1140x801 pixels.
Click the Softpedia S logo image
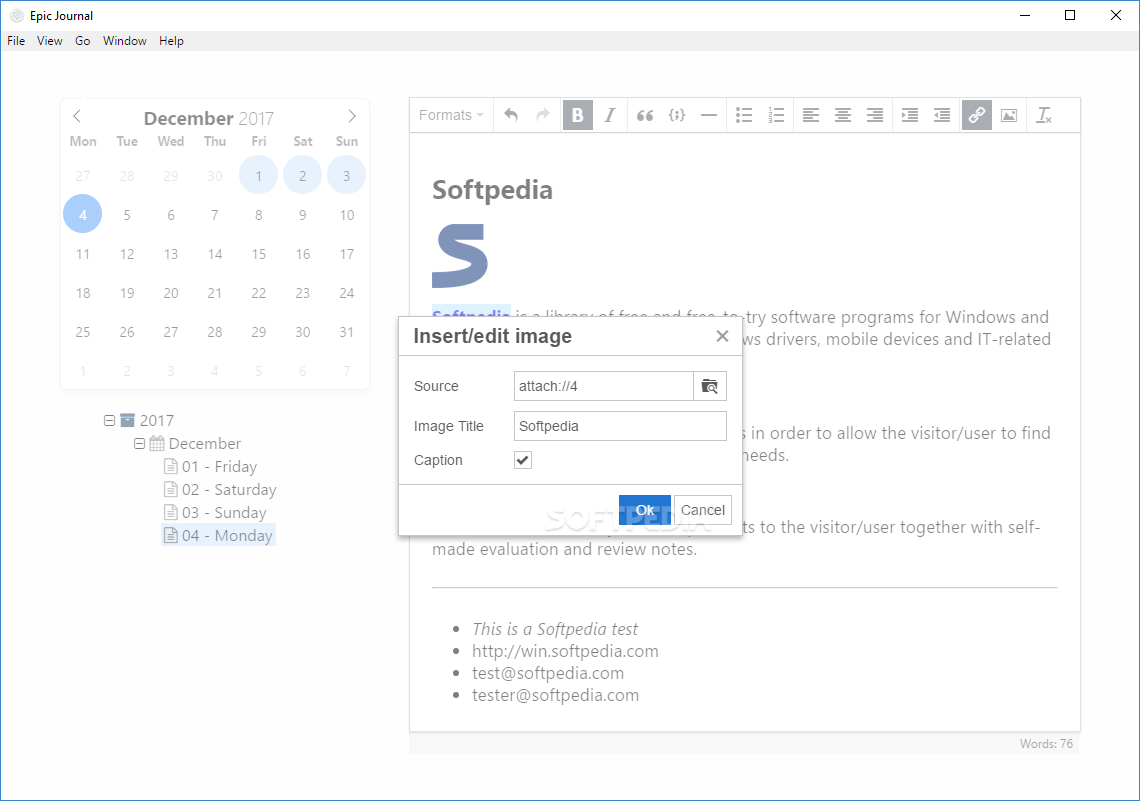(459, 256)
